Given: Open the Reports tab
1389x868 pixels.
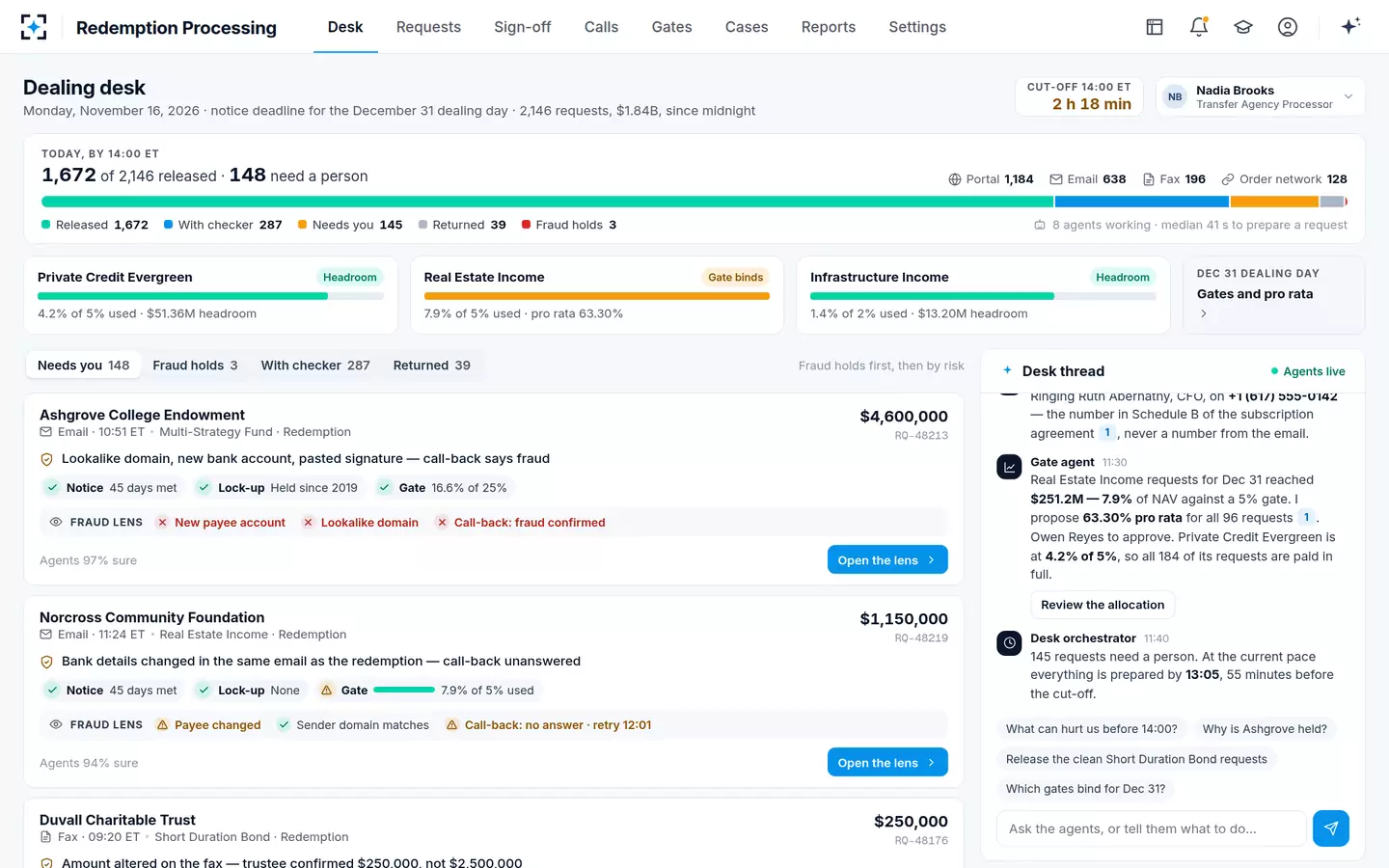Looking at the screenshot, I should tap(829, 27).
